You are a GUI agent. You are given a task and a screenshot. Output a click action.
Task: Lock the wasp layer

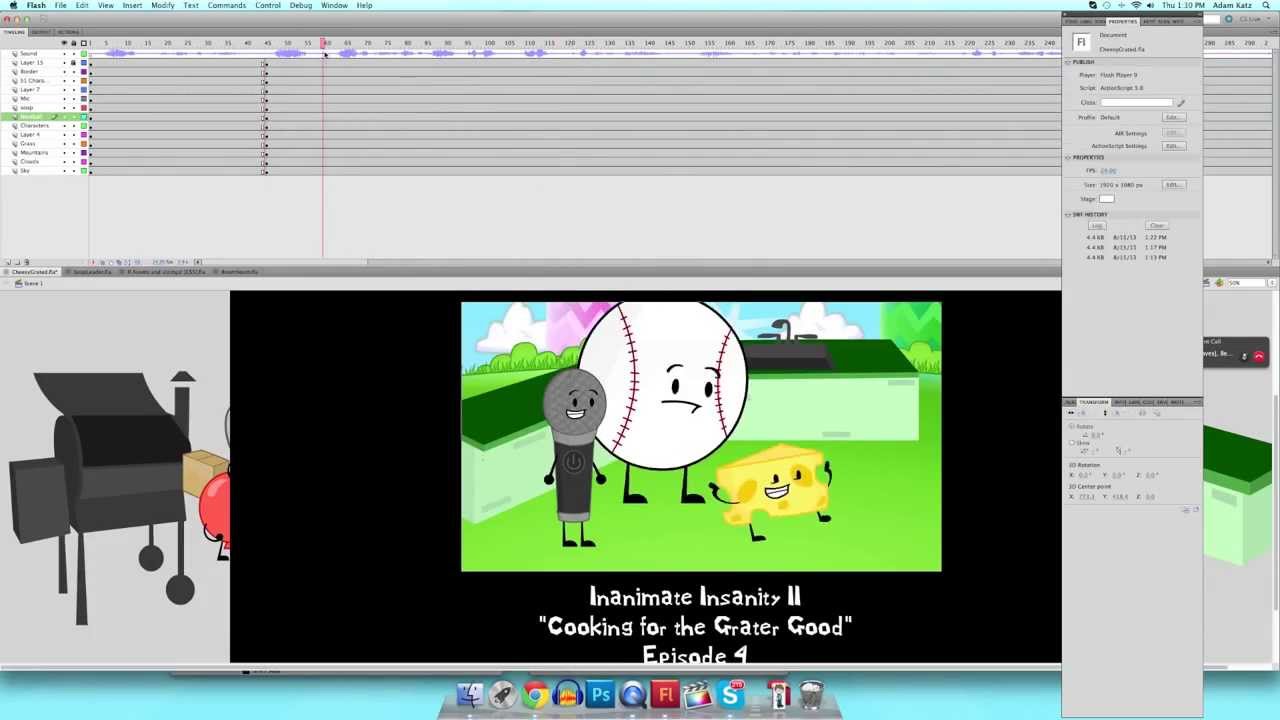(73, 108)
